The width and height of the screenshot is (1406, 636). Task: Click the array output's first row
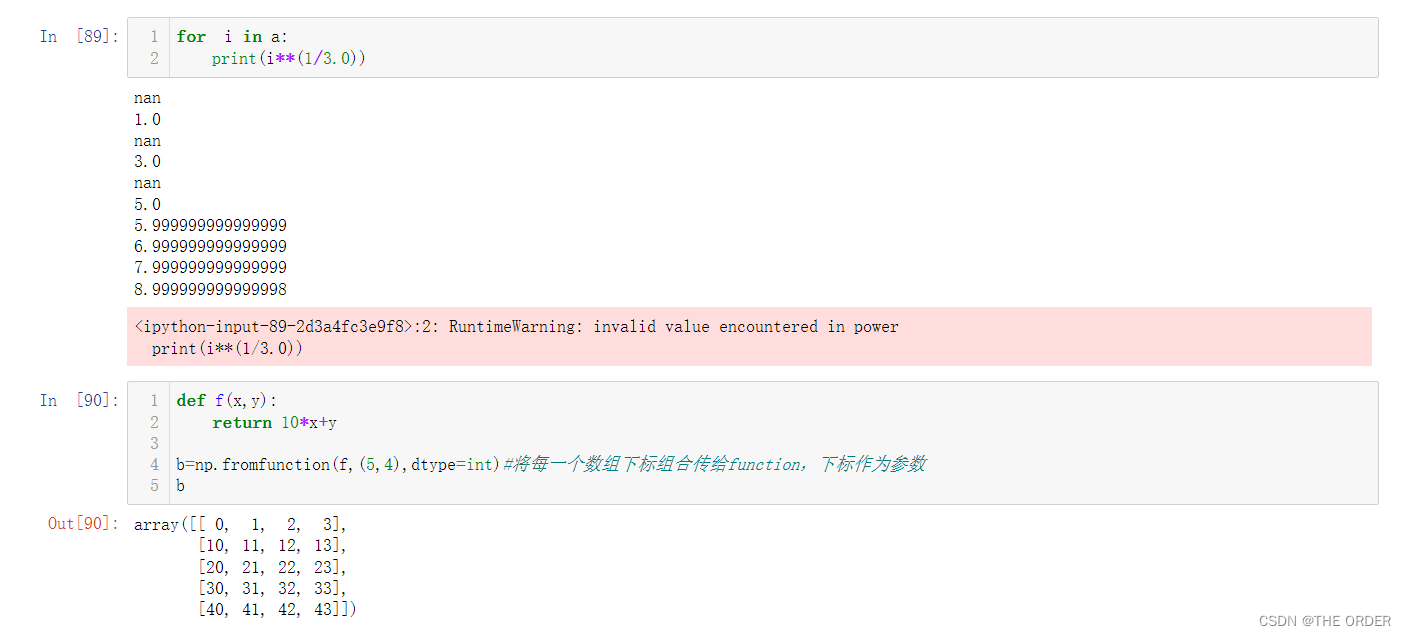[x=241, y=525]
